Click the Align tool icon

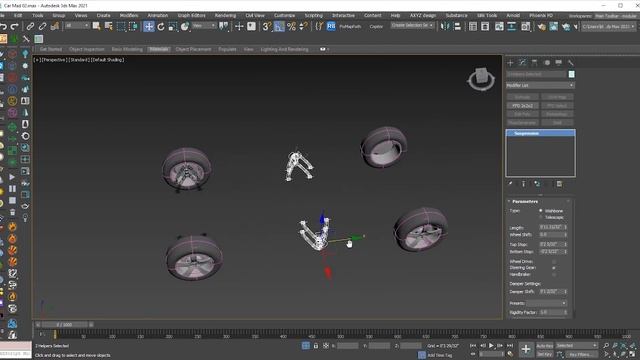click(x=458, y=27)
